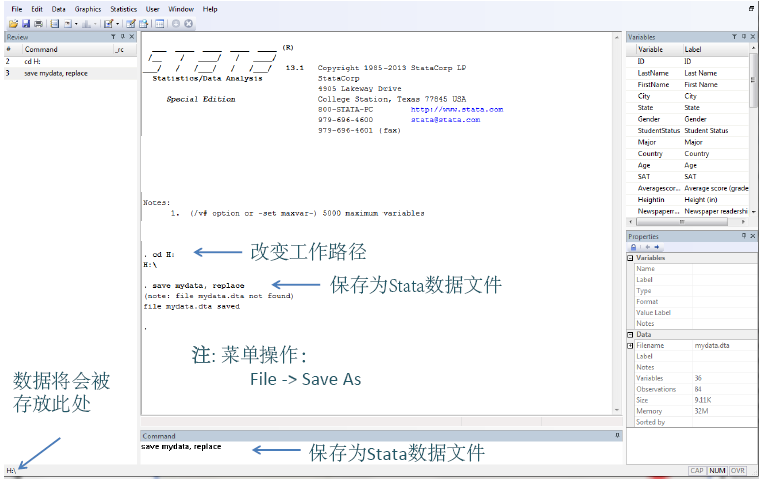The image size is (762, 480).
Task: Open the Statistics menu
Action: [123, 9]
